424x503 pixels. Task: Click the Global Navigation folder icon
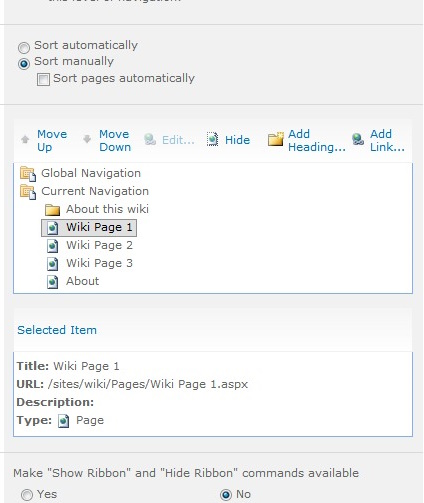pos(28,174)
